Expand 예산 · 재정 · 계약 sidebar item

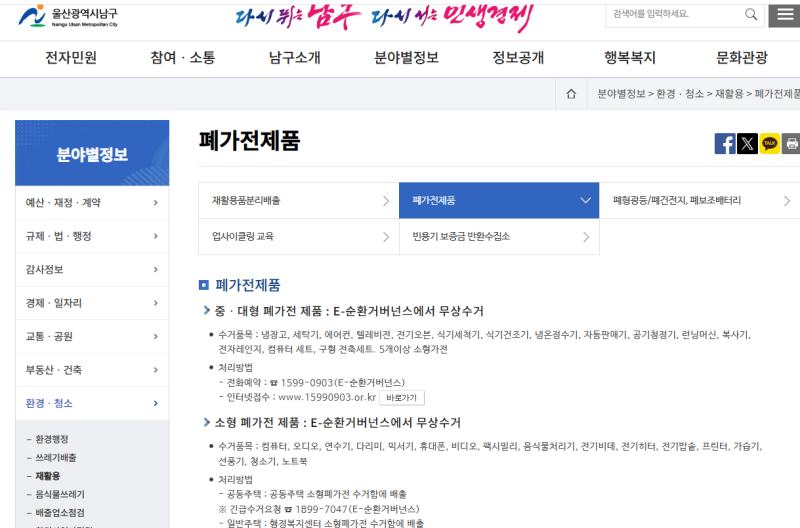pos(92,203)
